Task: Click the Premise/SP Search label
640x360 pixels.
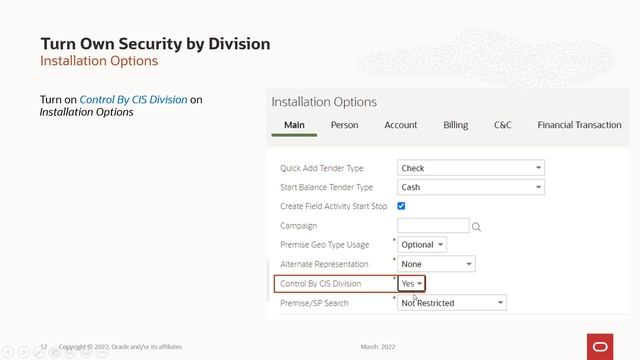Action: 314,303
